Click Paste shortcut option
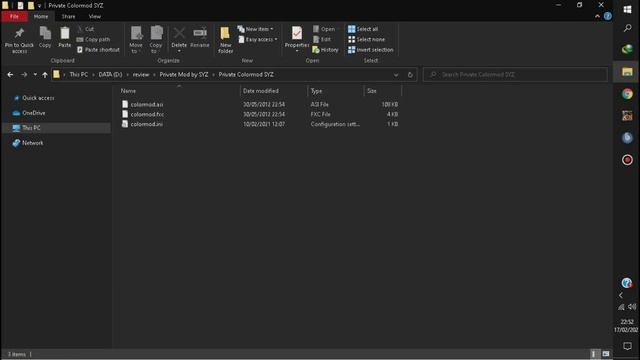The image size is (640, 360). (98, 50)
